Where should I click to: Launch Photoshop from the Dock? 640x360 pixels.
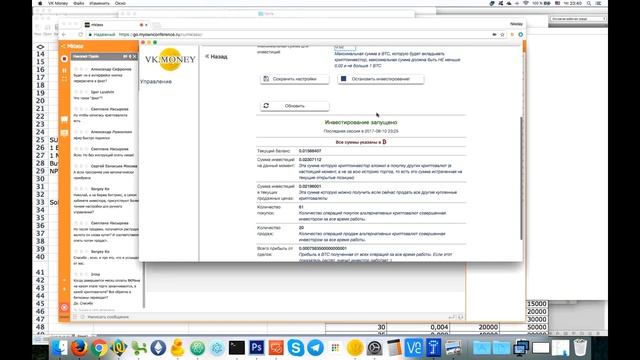click(256, 348)
